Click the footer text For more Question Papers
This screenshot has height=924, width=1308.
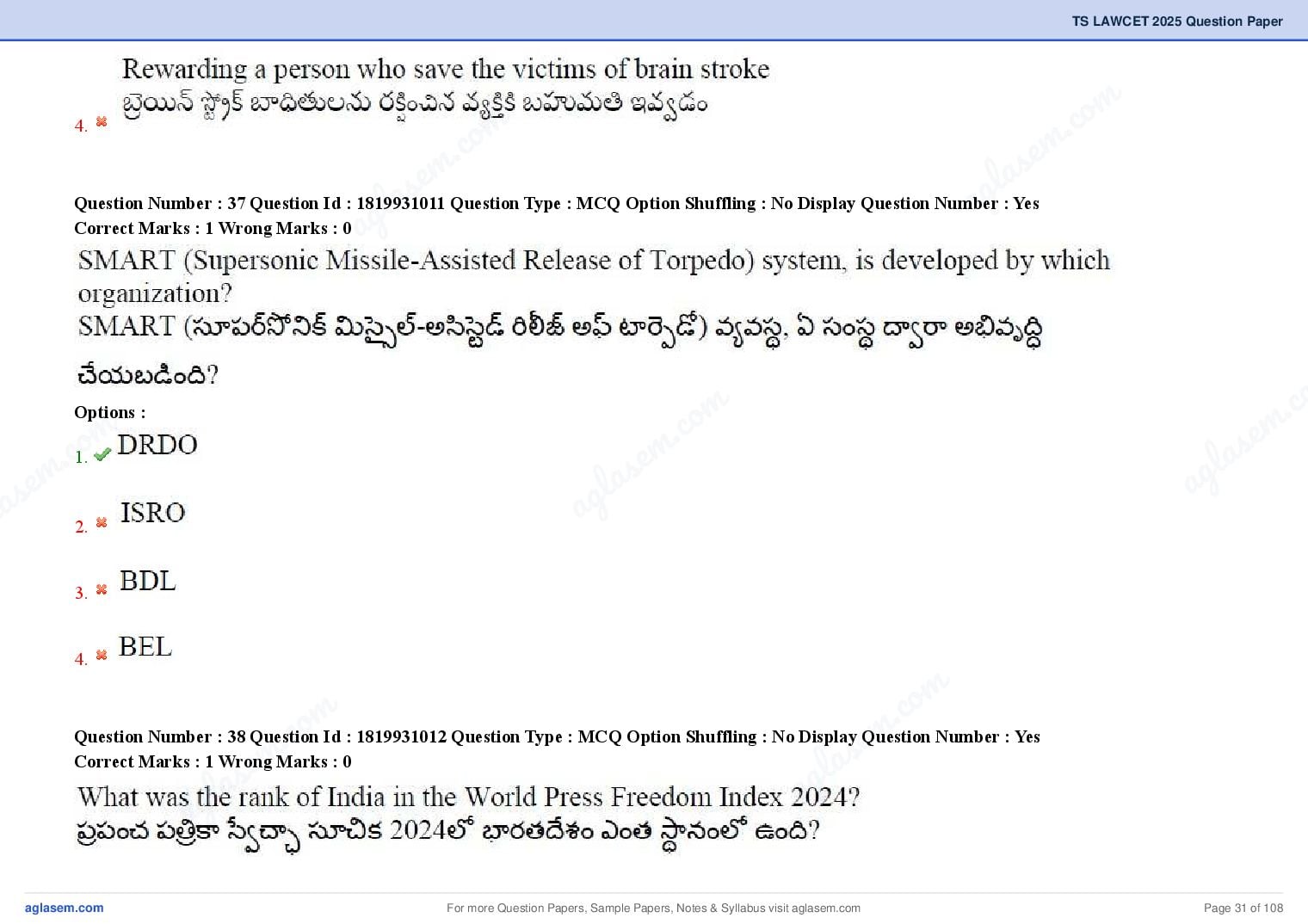coord(653,908)
